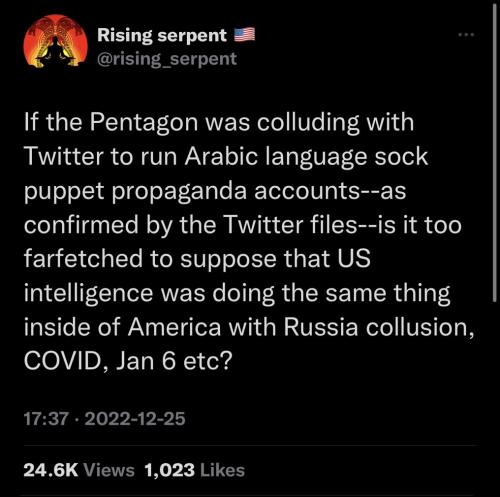Click the word intelligence in tweet body
Screen dimensions: 500x497
[x=89, y=294]
